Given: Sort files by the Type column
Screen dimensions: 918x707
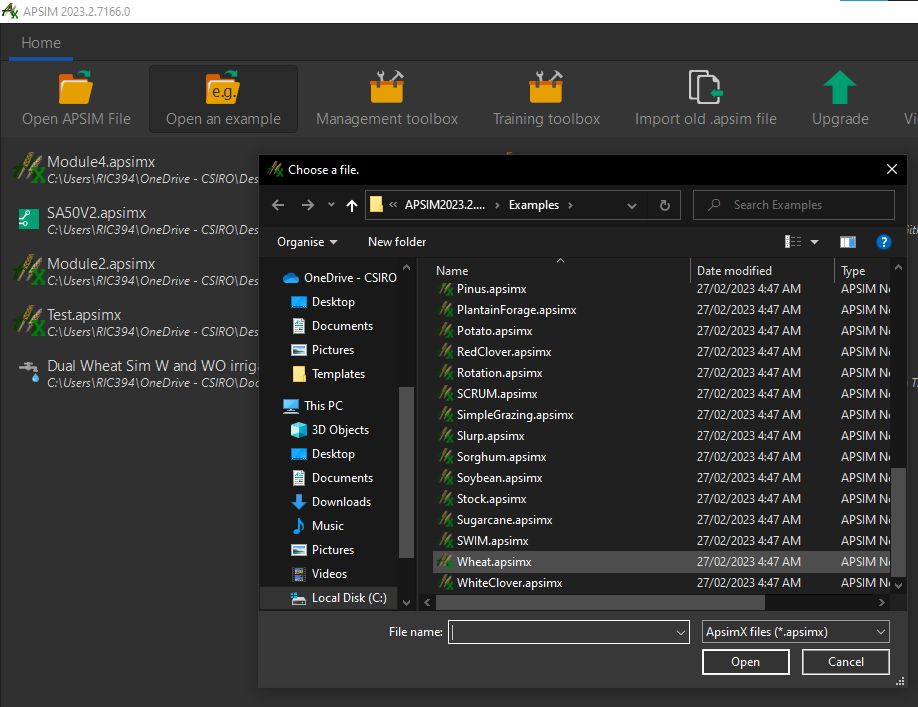Looking at the screenshot, I should point(853,270).
